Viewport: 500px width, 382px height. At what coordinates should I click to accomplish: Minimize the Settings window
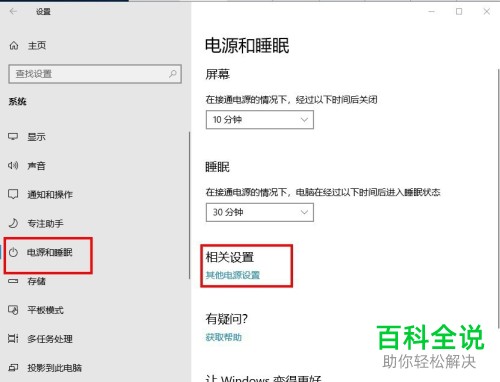[x=432, y=12]
